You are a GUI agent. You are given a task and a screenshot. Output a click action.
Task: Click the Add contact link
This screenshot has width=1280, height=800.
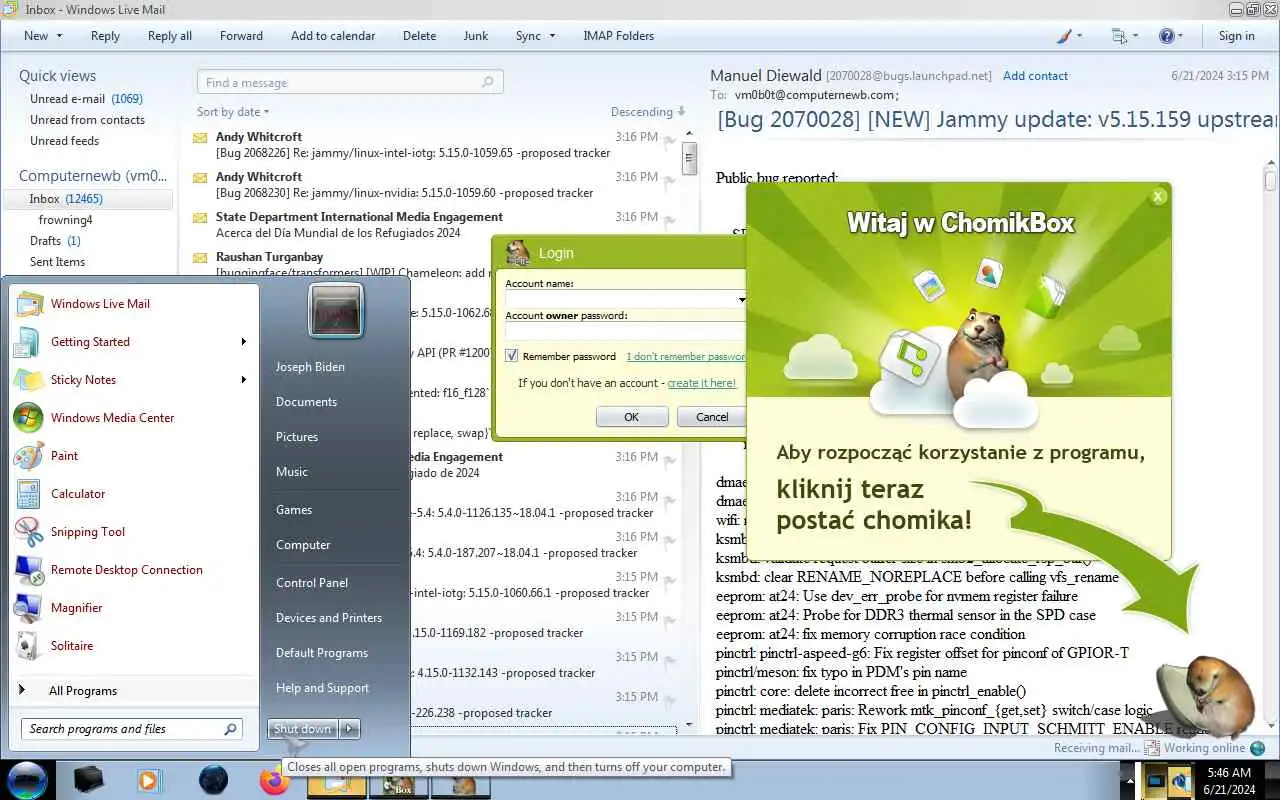[1035, 76]
